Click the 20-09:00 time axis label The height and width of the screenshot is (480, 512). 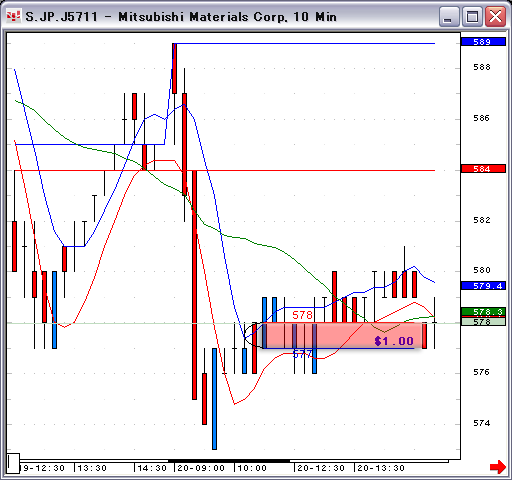pyautogui.click(x=201, y=468)
